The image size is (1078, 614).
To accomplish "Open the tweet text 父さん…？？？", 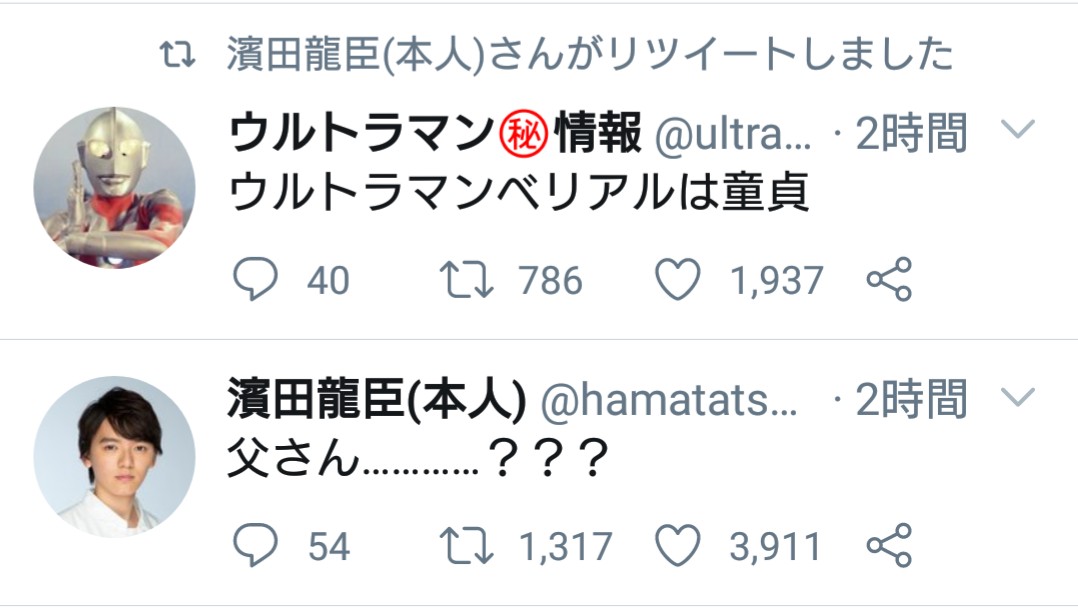I will (x=418, y=460).
